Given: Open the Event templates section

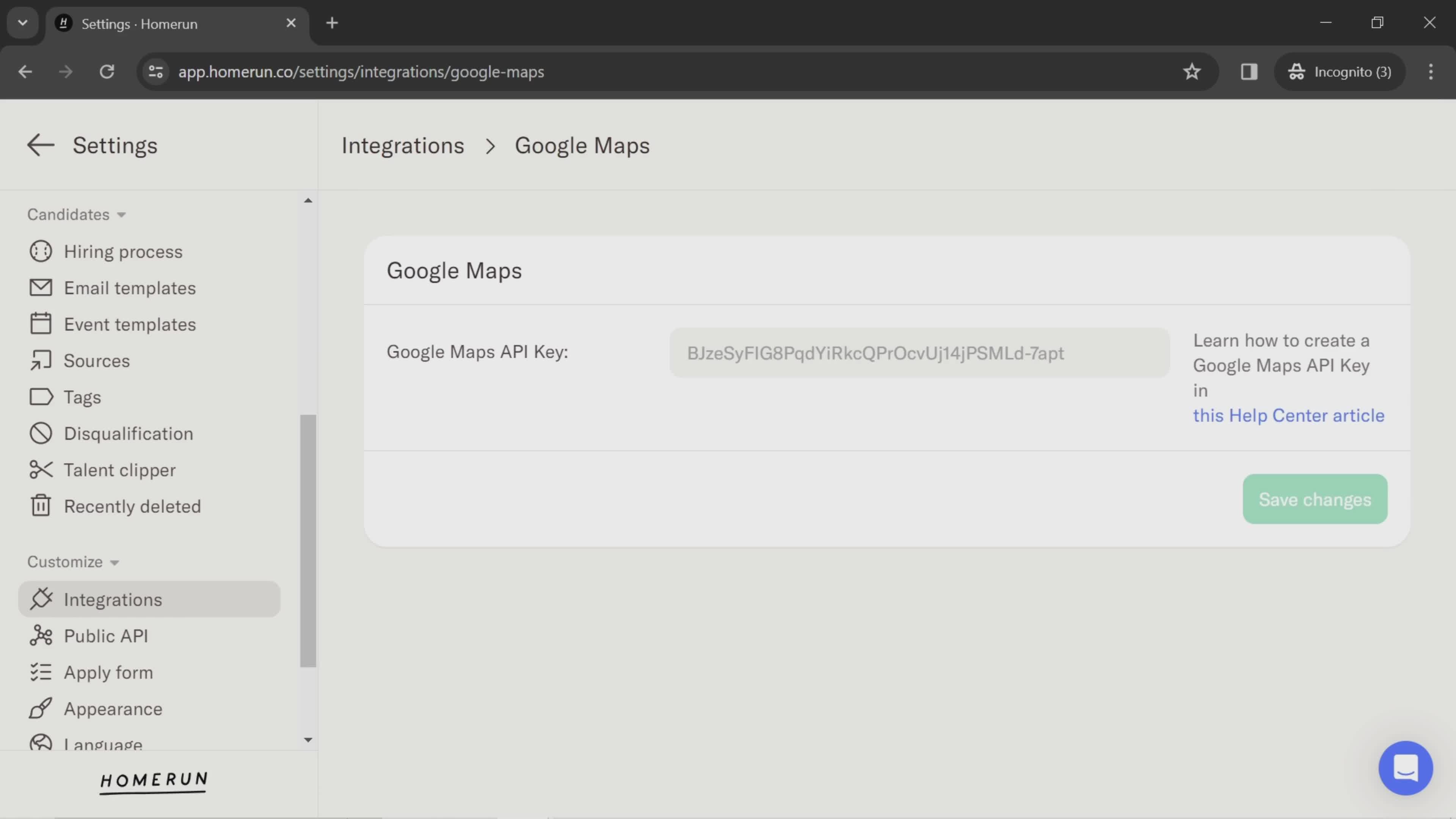Looking at the screenshot, I should tap(130, 324).
